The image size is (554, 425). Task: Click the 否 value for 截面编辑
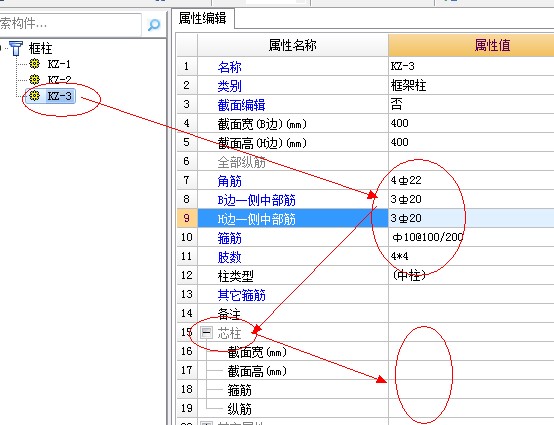[x=471, y=104]
